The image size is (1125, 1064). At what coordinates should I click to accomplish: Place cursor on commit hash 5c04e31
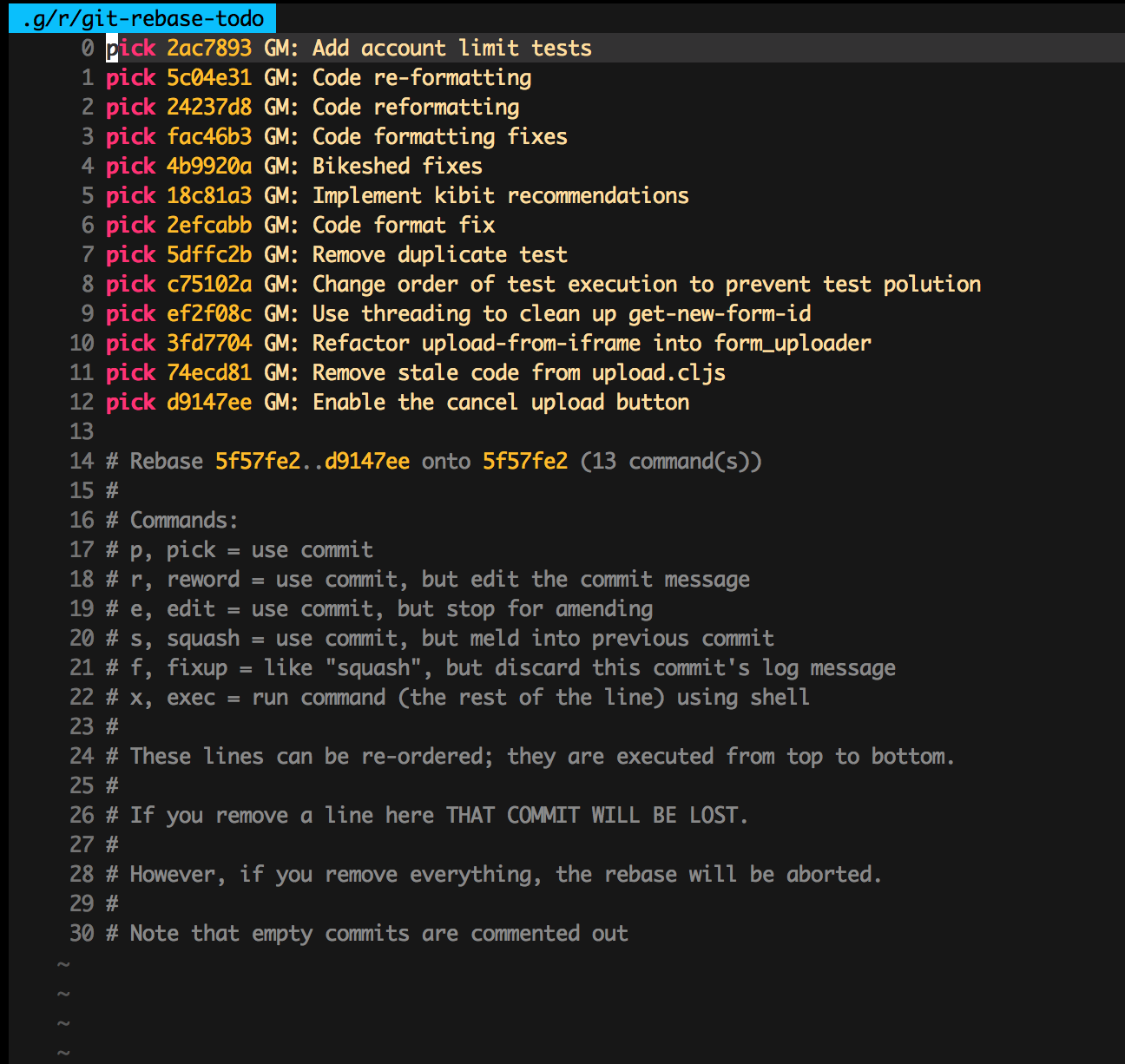click(x=208, y=78)
